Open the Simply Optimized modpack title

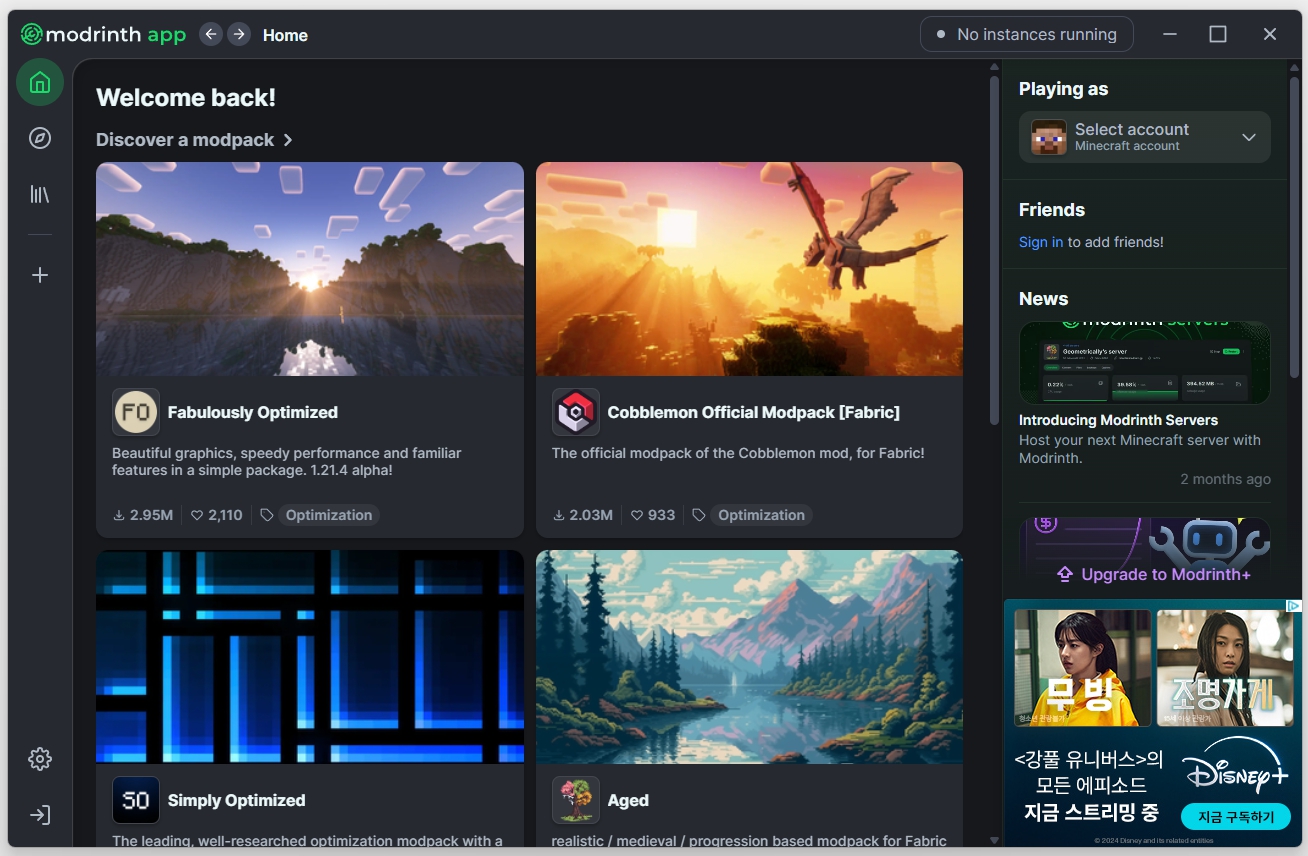click(236, 800)
